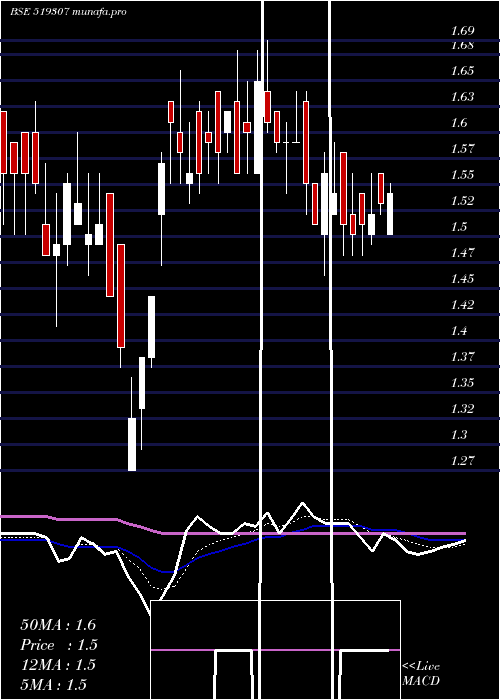The height and width of the screenshot is (700, 500).
Task: Click the 5MA : 1.5 readout
Action: coord(53,684)
